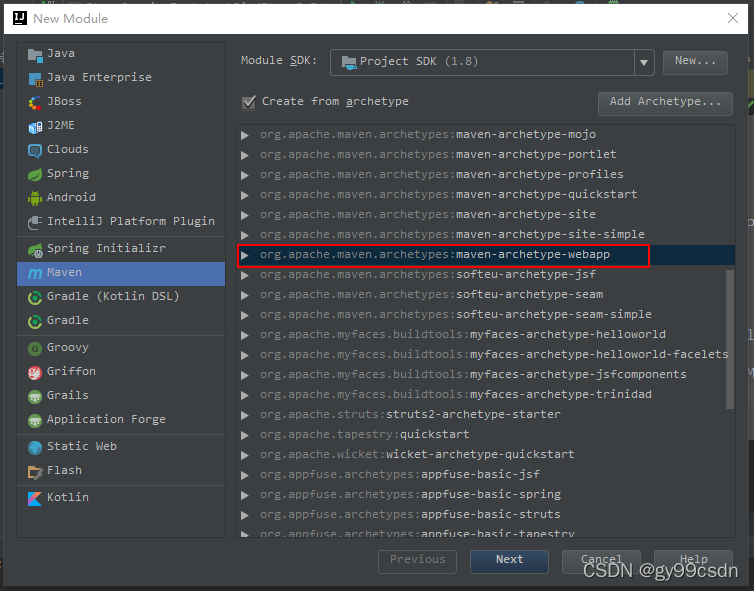
Task: Pick the Griffon module icon
Action: point(35,372)
